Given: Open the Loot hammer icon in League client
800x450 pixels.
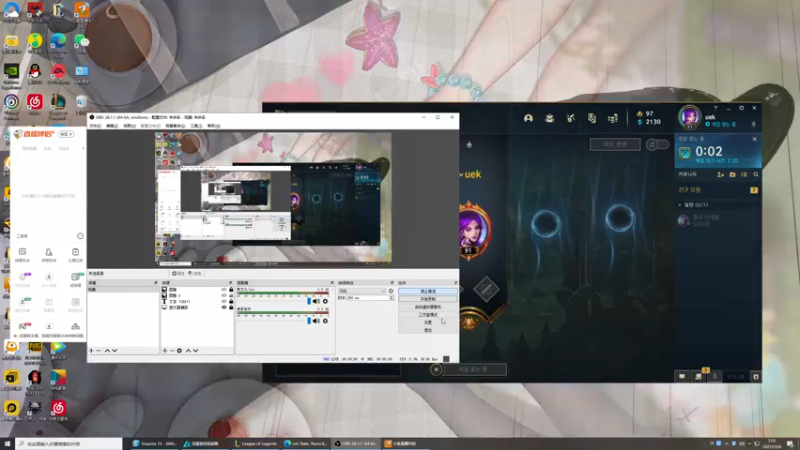Looking at the screenshot, I should pos(570,118).
